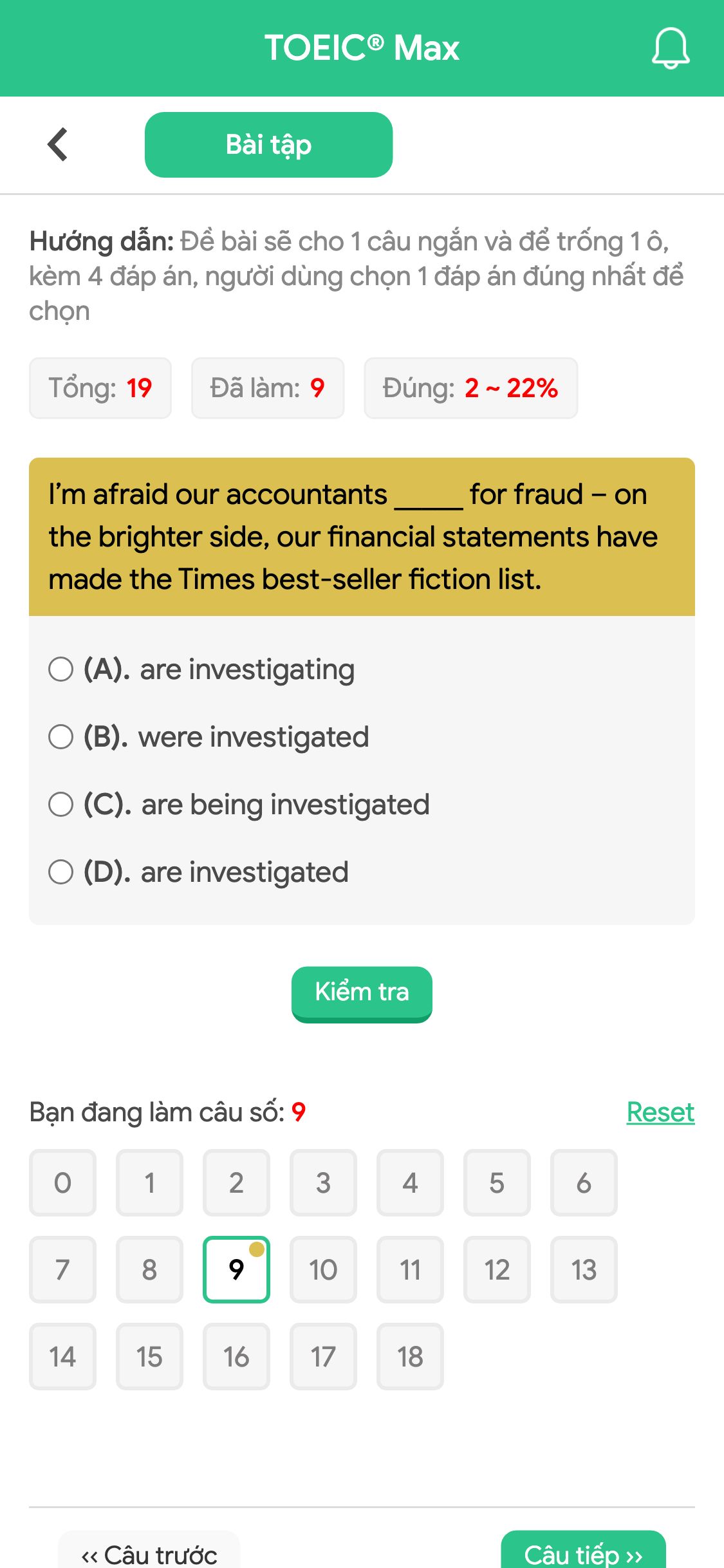724x1568 pixels.
Task: Click the Reset link
Action: (x=660, y=1112)
